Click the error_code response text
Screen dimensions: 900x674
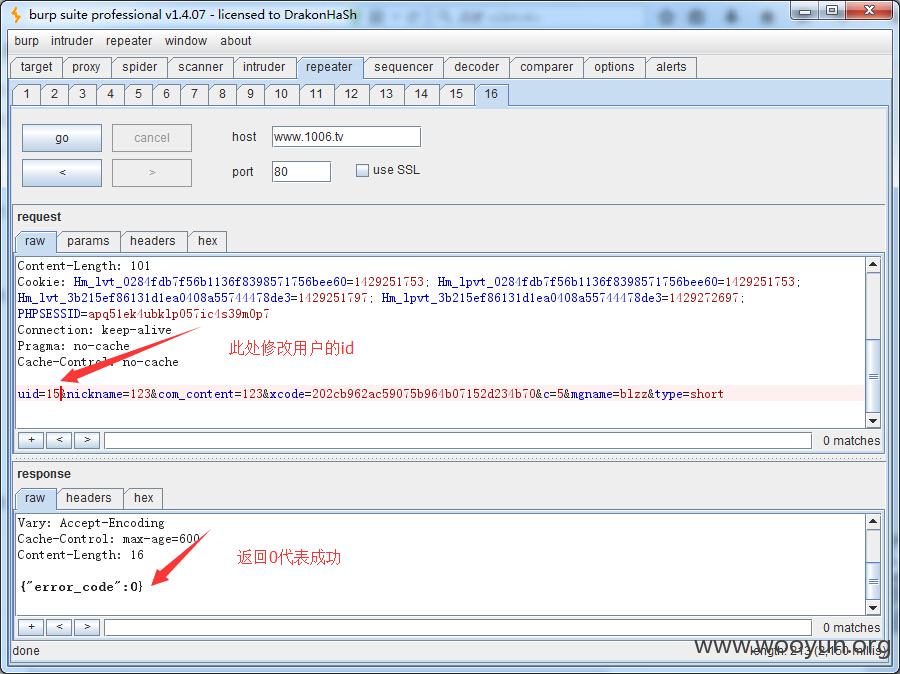pyautogui.click(x=82, y=587)
